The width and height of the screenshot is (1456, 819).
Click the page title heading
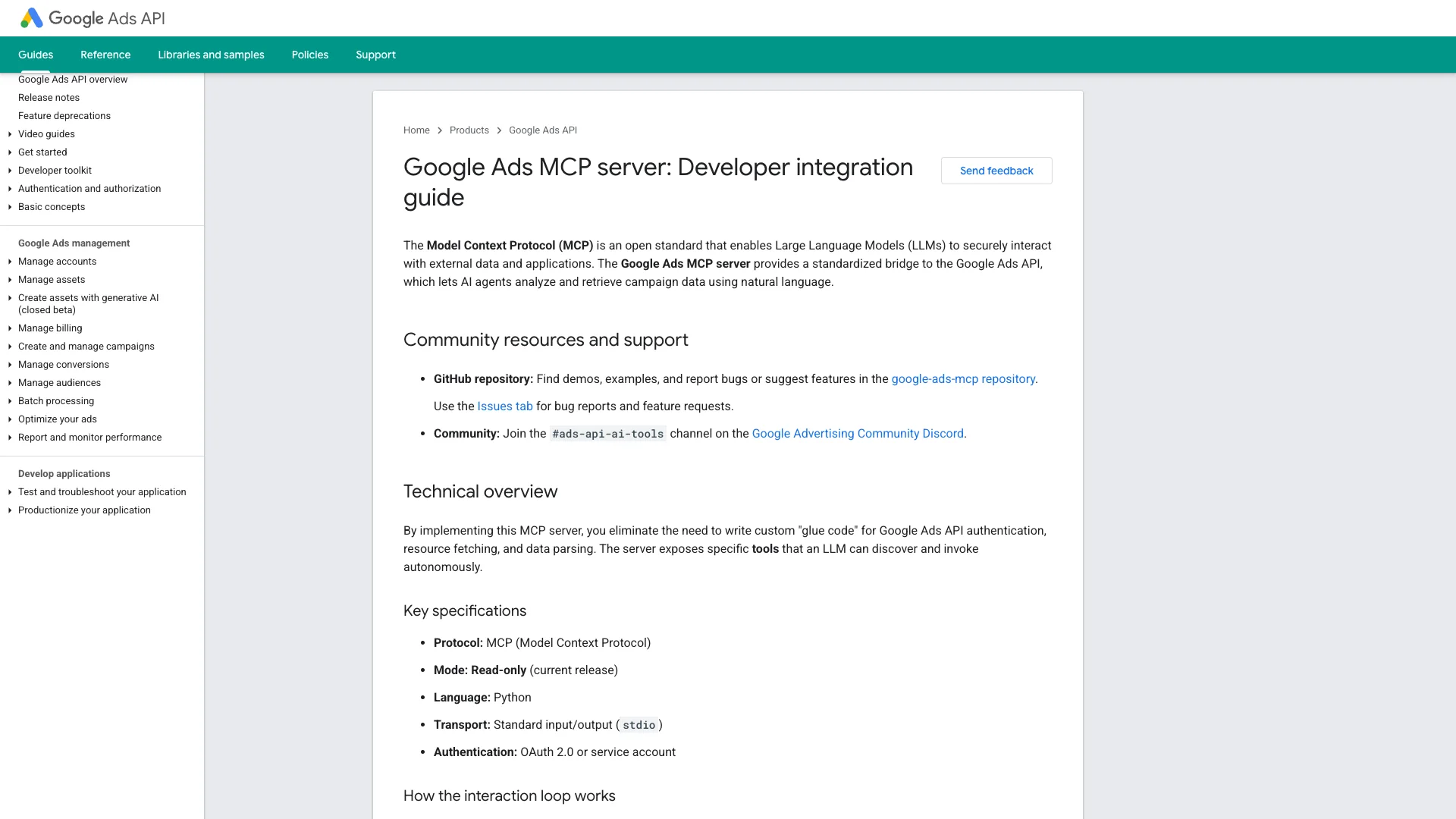click(658, 182)
